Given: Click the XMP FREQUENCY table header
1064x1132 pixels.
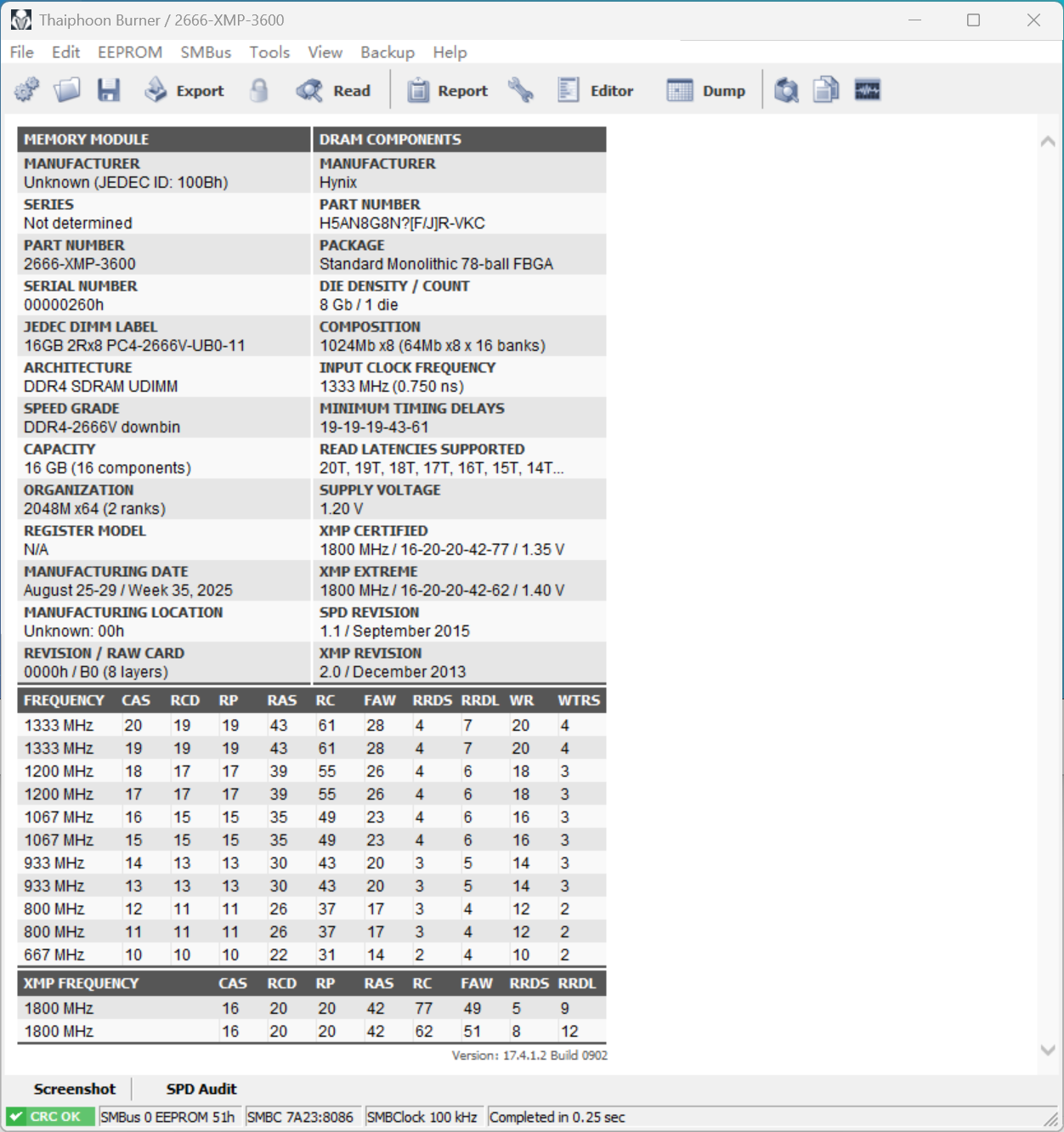Looking at the screenshot, I should (x=81, y=983).
